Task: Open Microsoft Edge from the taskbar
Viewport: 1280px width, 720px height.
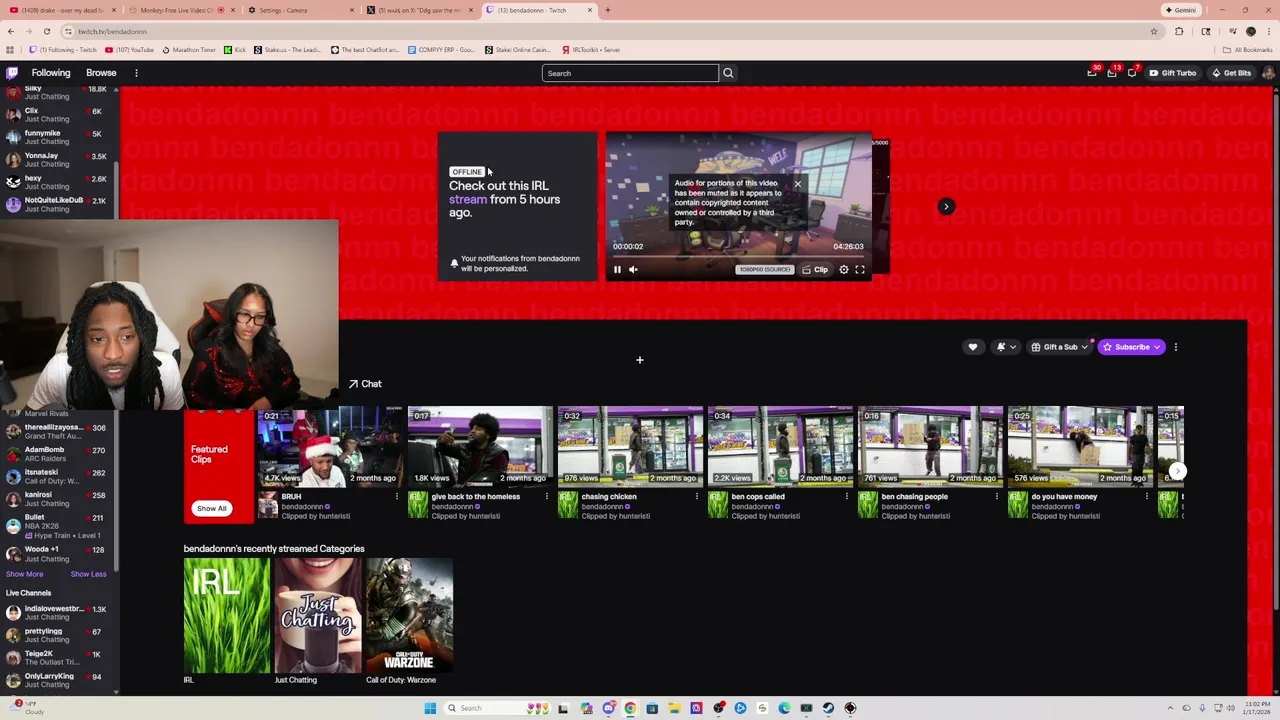Action: coord(784,708)
